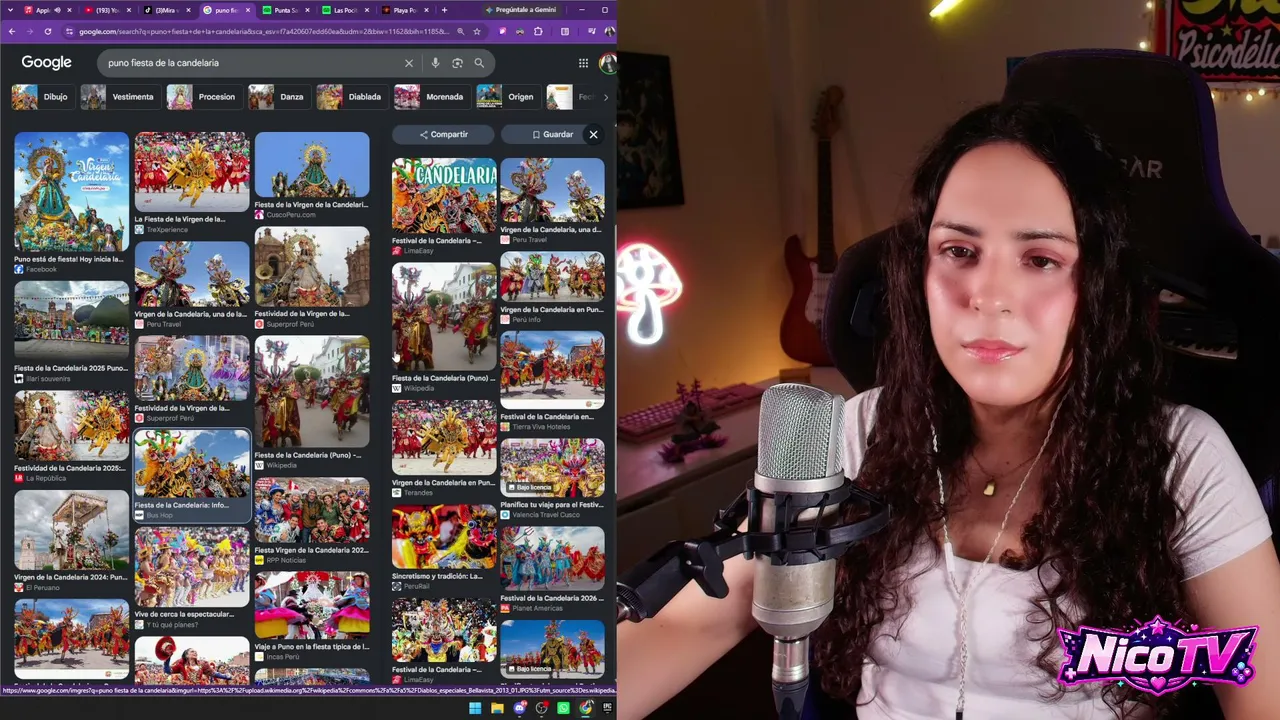
Task: Open a new browser tab
Action: pyautogui.click(x=444, y=10)
